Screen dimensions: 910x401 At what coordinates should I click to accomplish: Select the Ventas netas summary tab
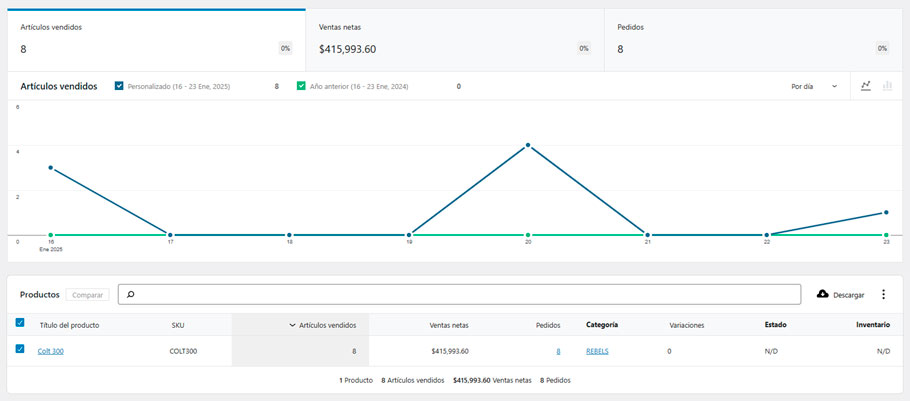pos(455,40)
